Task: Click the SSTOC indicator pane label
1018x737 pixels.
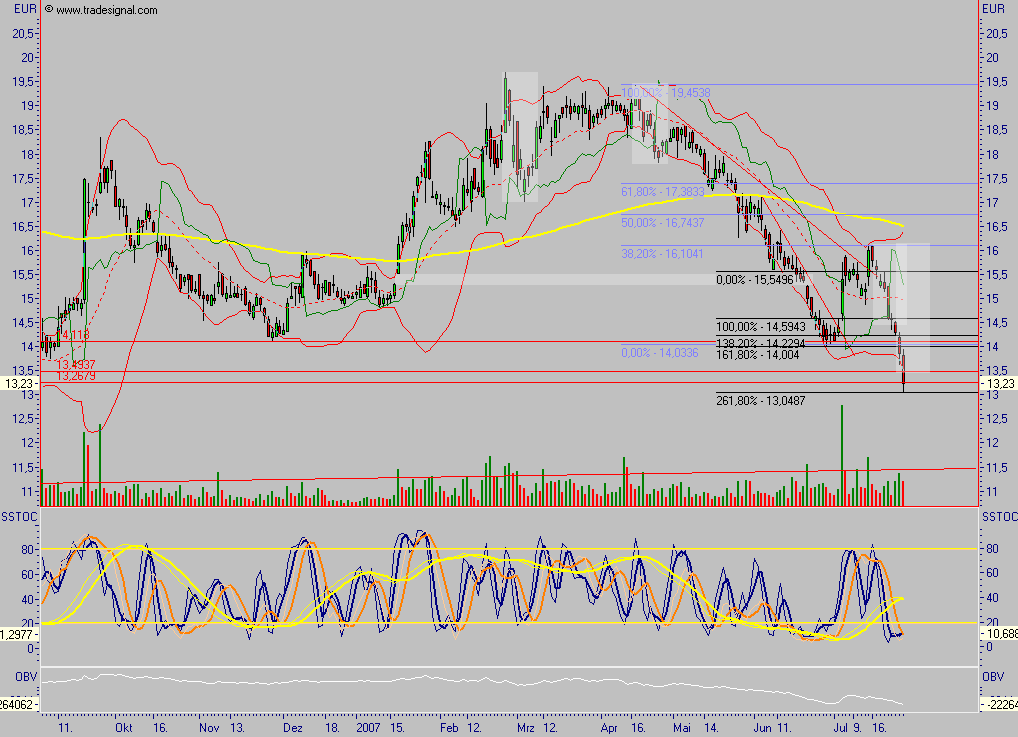Action: [x=17, y=515]
